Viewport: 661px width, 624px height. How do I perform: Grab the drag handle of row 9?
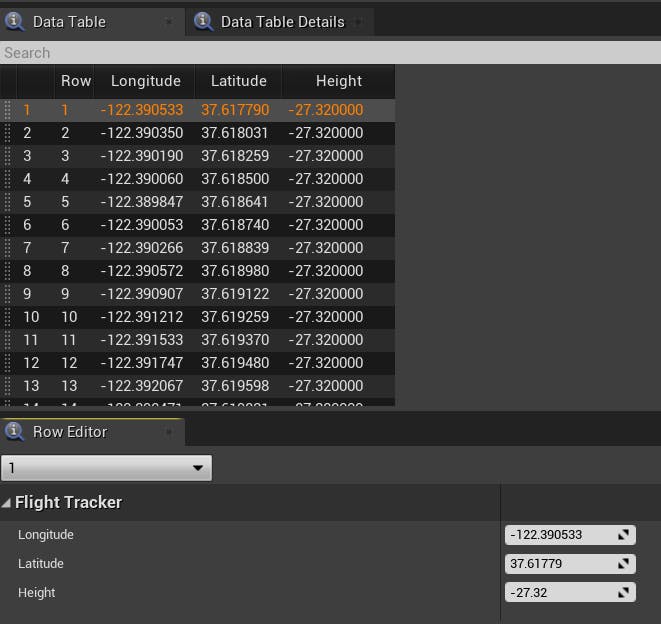(x=7, y=294)
